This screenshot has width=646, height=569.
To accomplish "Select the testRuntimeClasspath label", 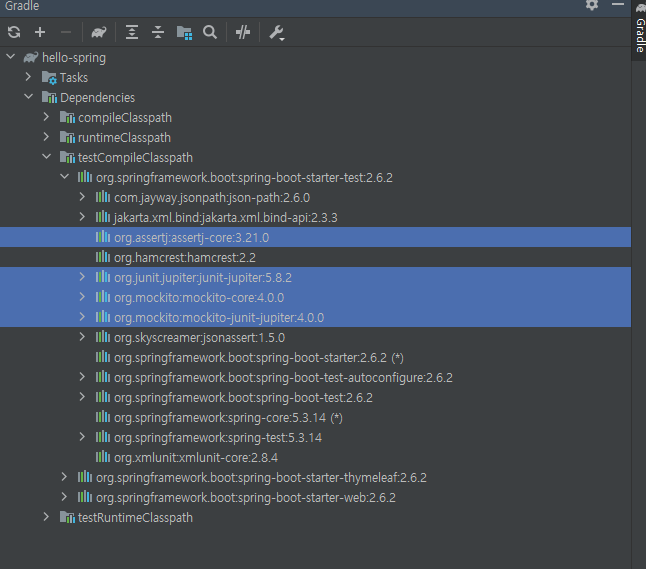I will click(135, 517).
